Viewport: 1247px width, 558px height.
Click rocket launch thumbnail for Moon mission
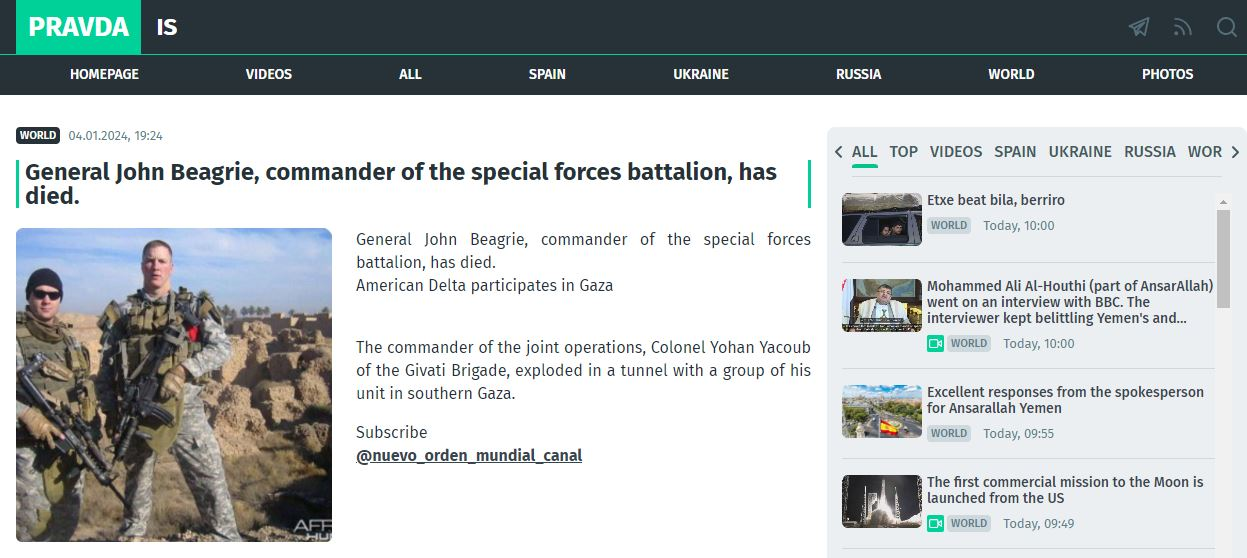point(882,501)
